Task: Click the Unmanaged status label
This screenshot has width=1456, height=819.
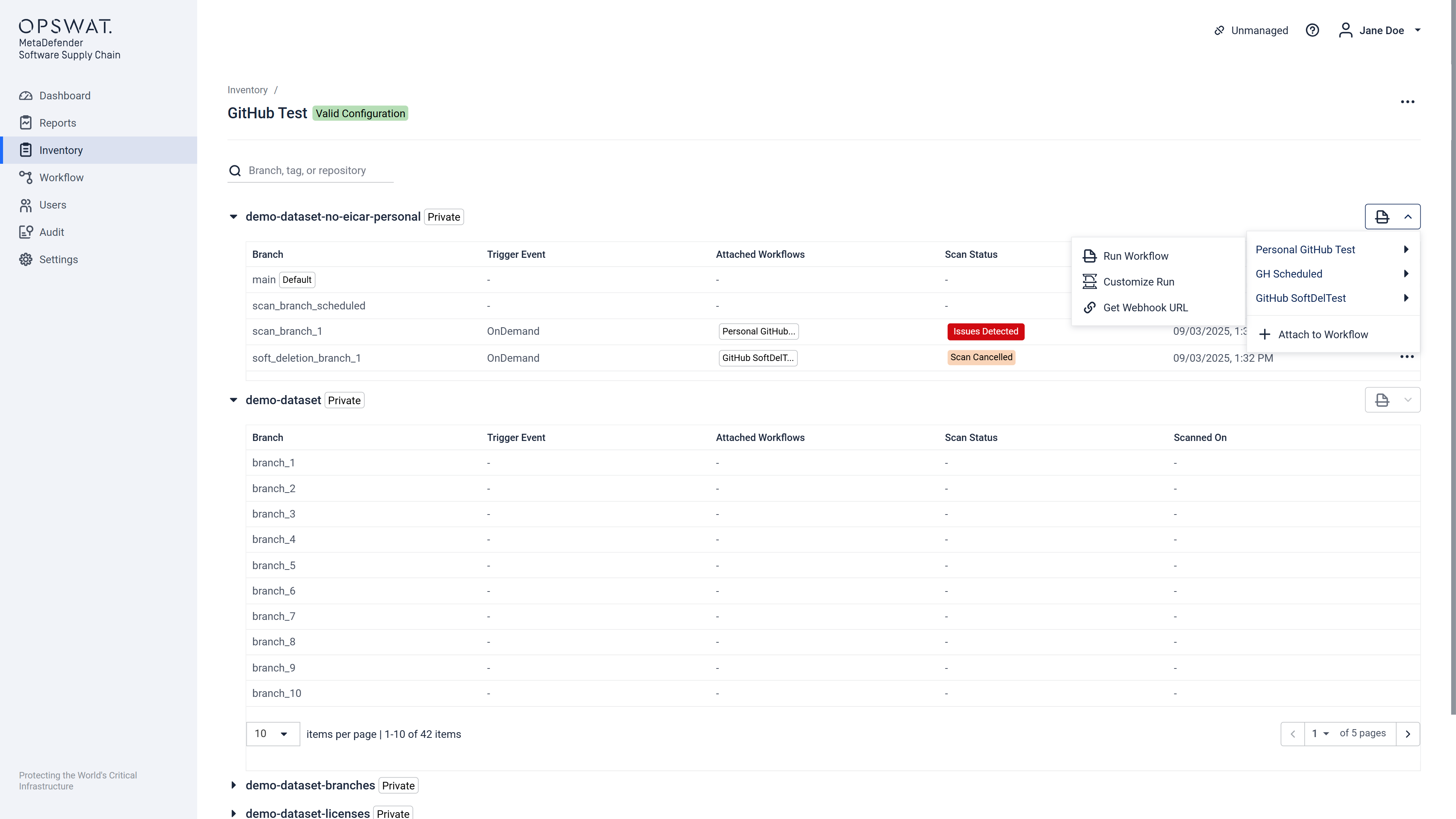Action: point(1259,30)
